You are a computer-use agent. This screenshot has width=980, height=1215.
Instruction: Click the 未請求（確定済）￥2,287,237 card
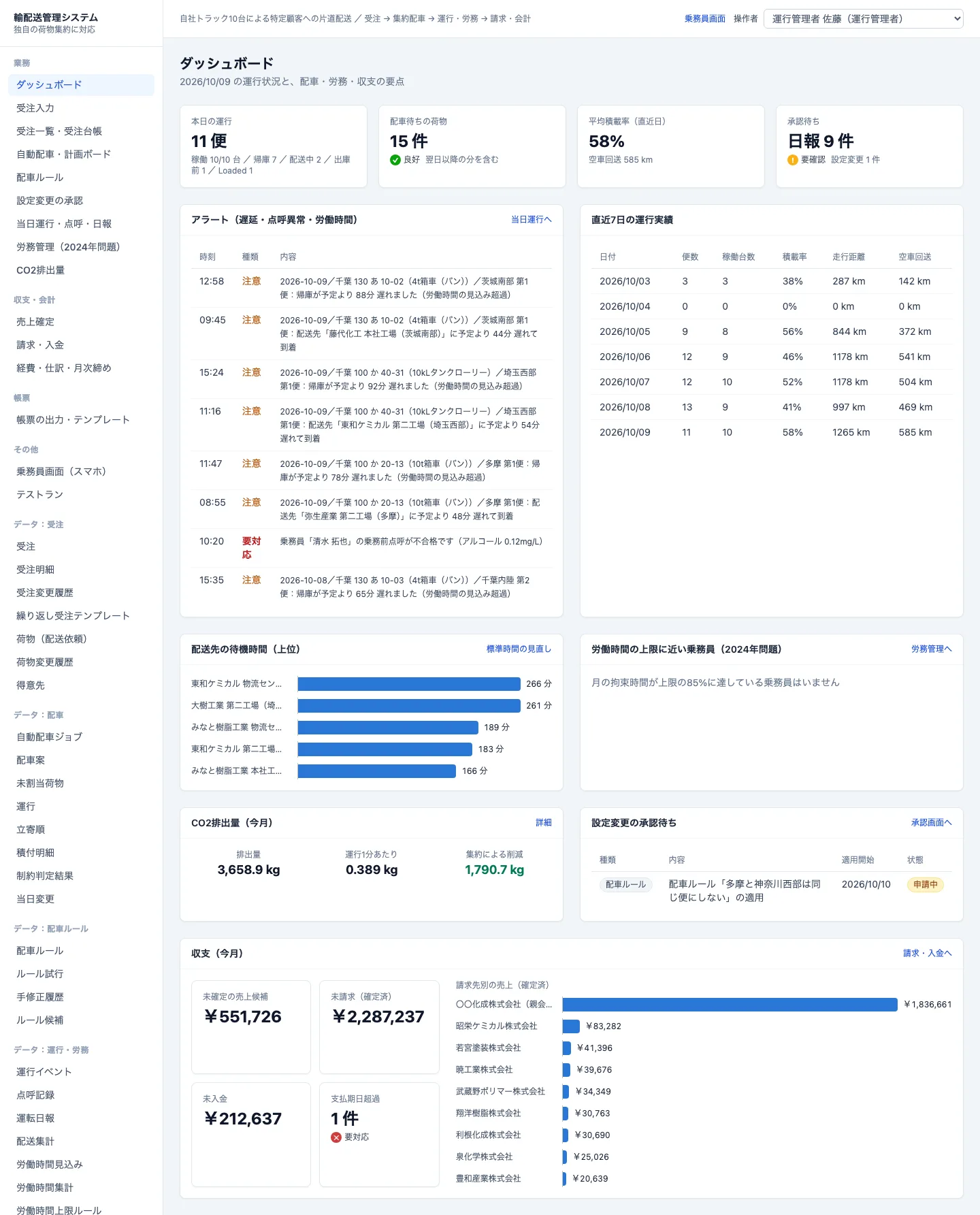379,1027
